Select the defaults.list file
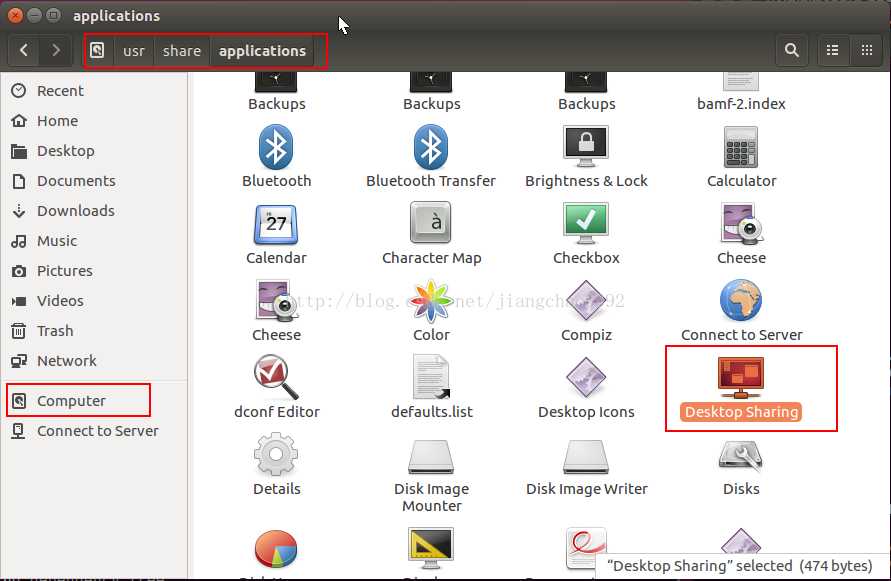This screenshot has width=891, height=581. click(x=431, y=377)
